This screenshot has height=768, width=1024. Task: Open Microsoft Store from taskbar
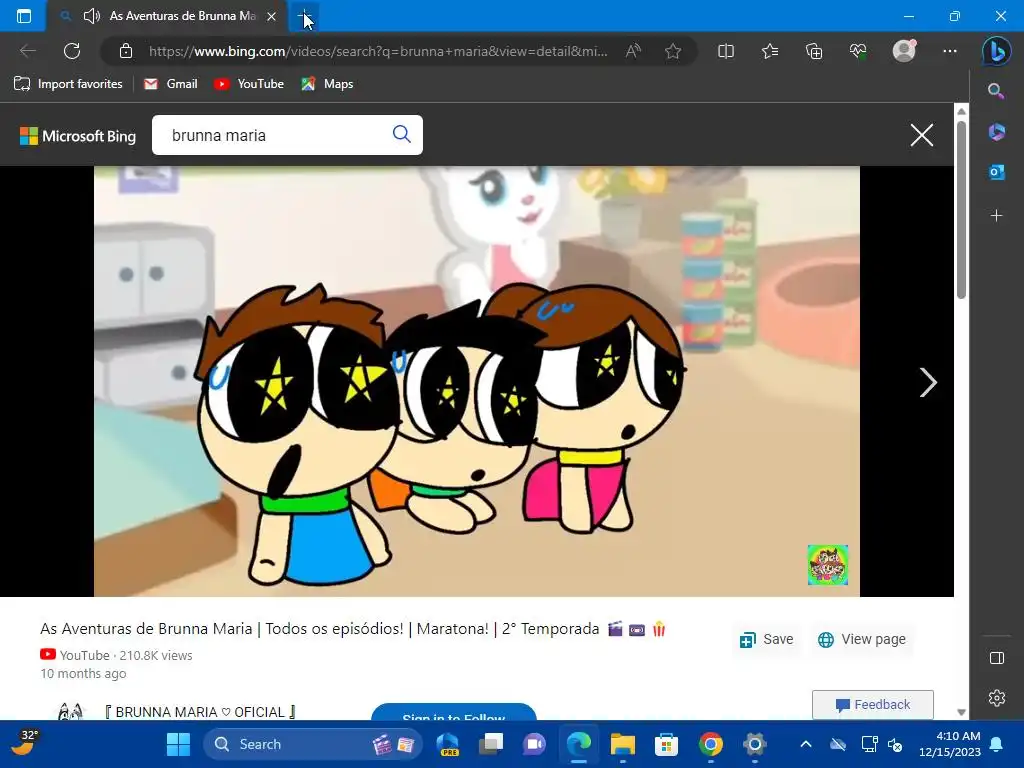(x=666, y=744)
